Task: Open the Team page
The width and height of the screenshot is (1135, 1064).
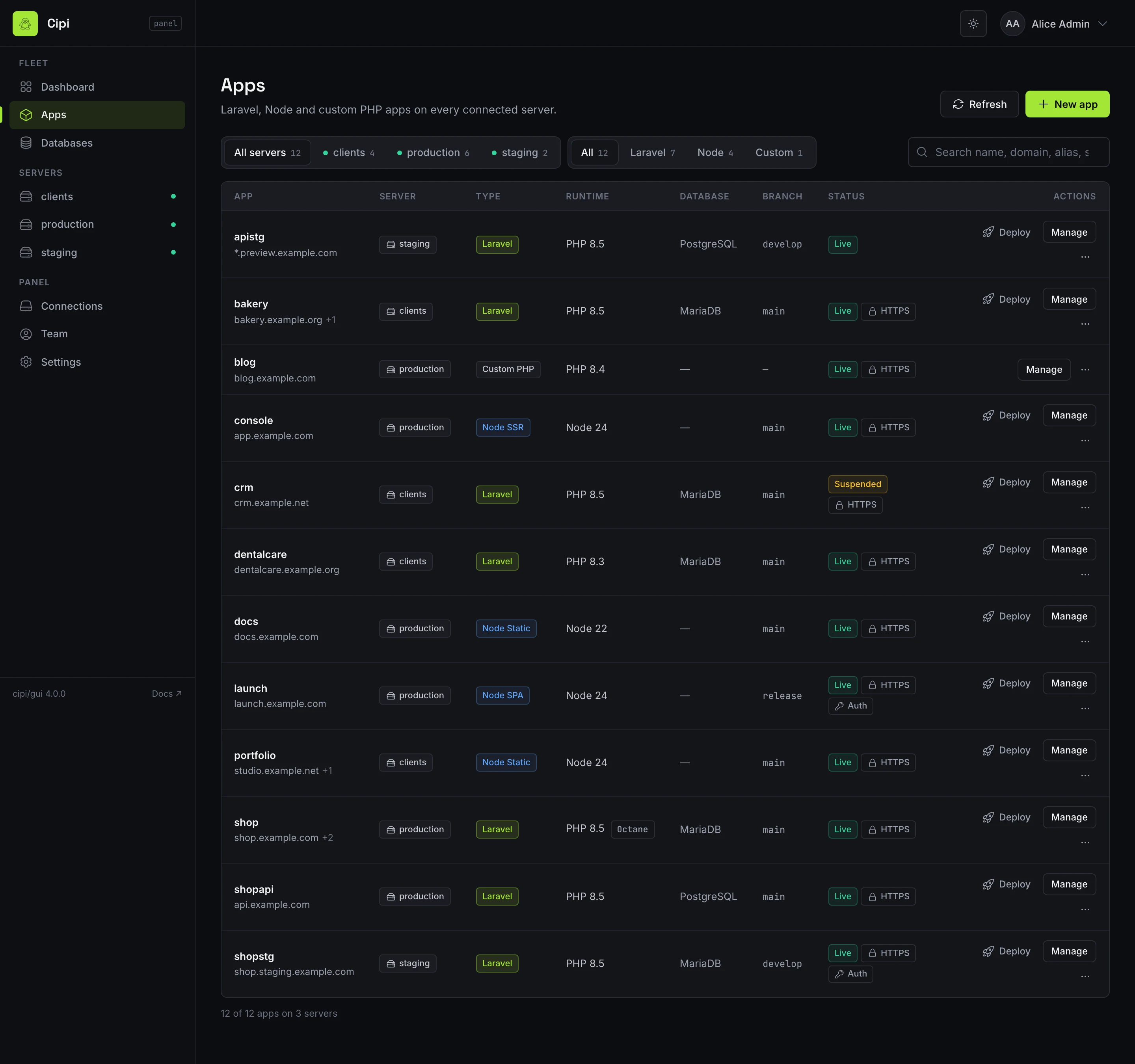Action: click(97, 334)
